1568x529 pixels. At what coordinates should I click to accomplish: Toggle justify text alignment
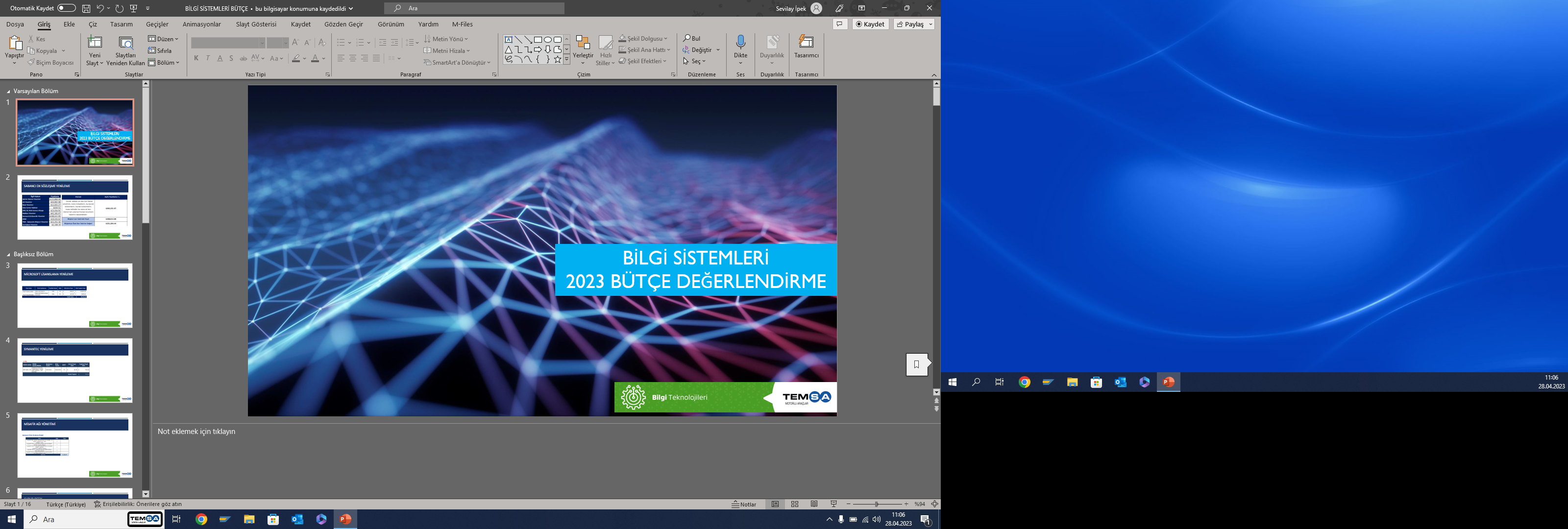pos(376,58)
